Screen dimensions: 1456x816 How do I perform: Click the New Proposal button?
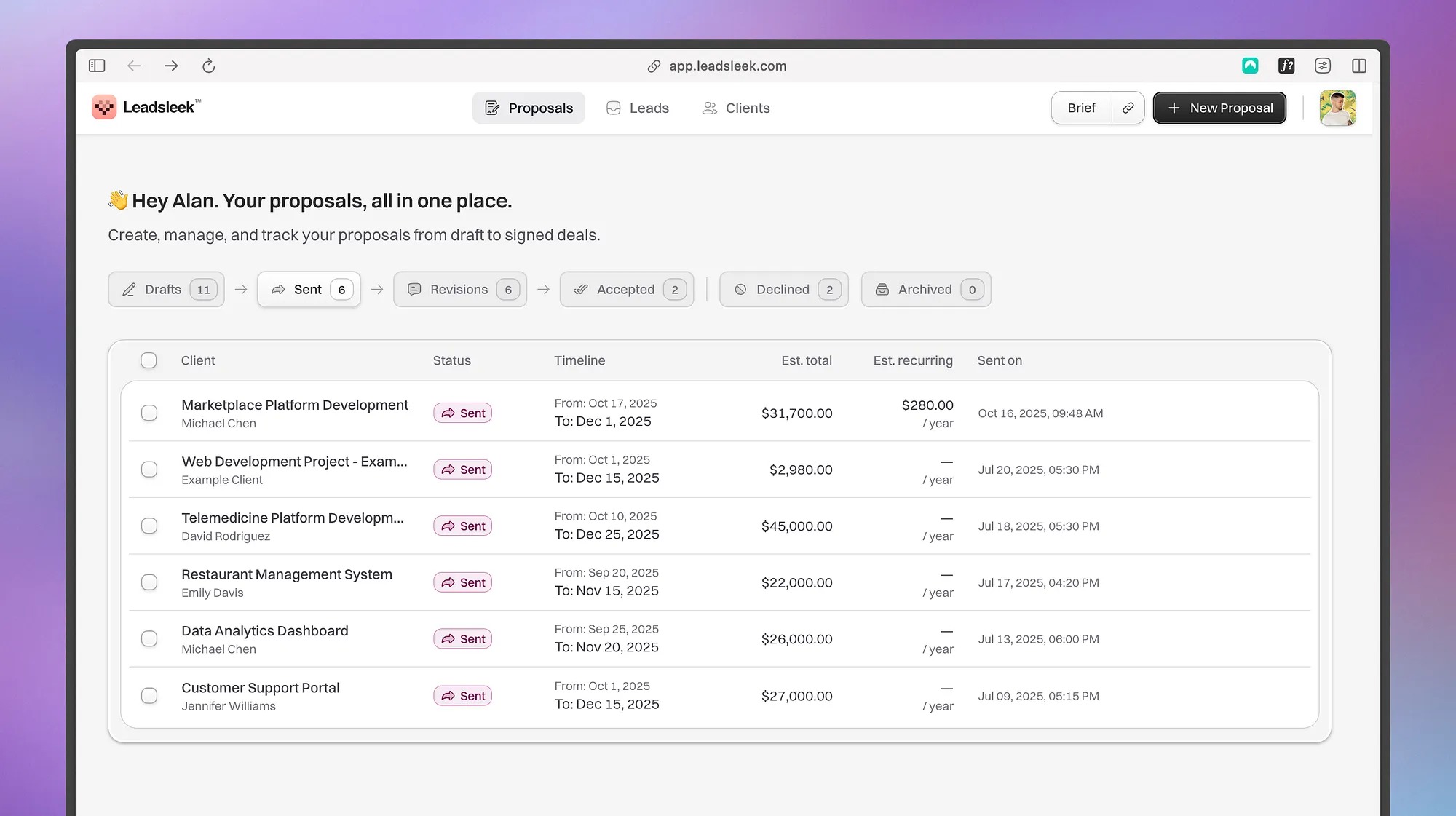[1219, 108]
